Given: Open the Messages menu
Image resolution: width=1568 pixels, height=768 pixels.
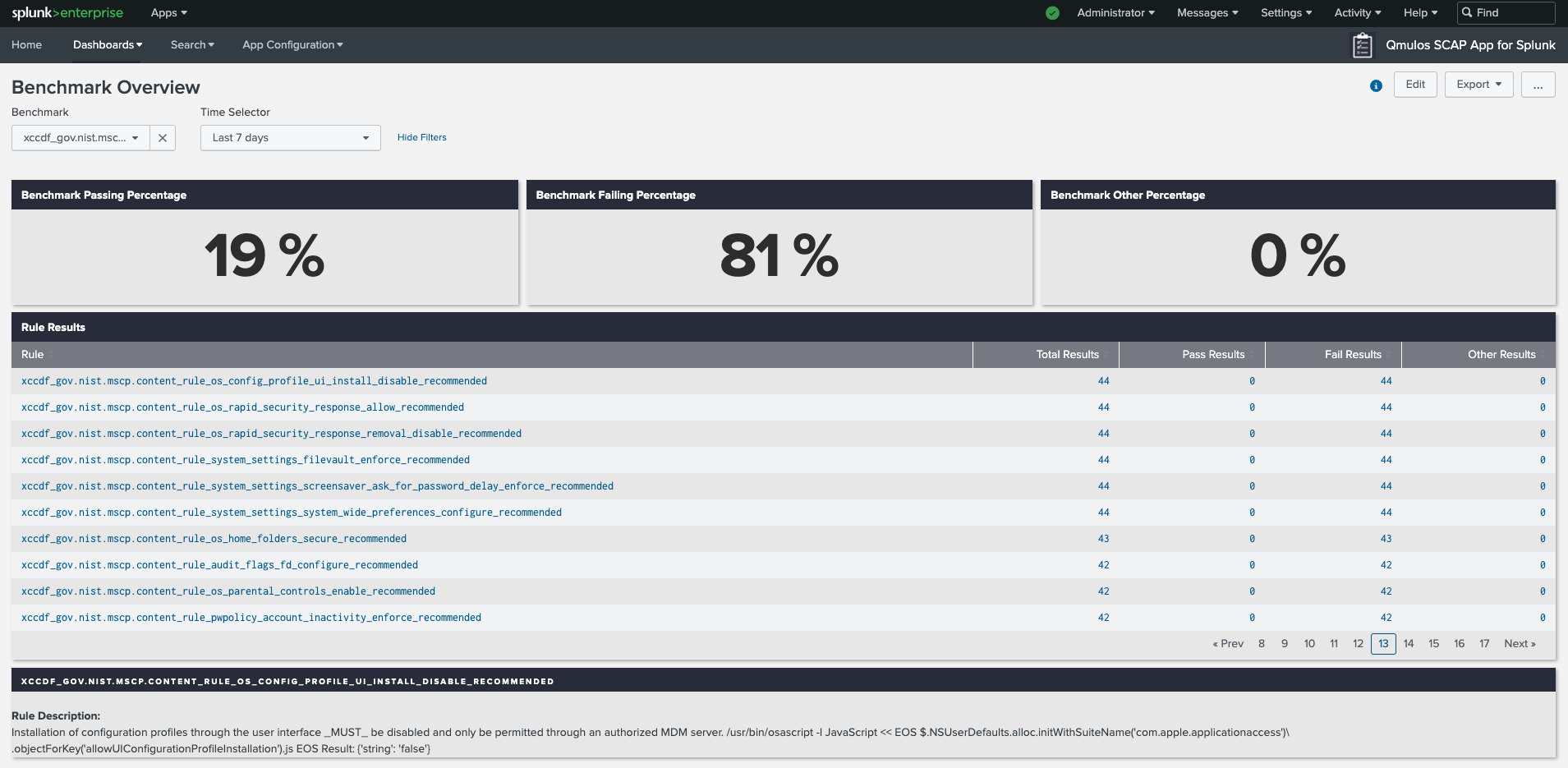Looking at the screenshot, I should [x=1207, y=13].
